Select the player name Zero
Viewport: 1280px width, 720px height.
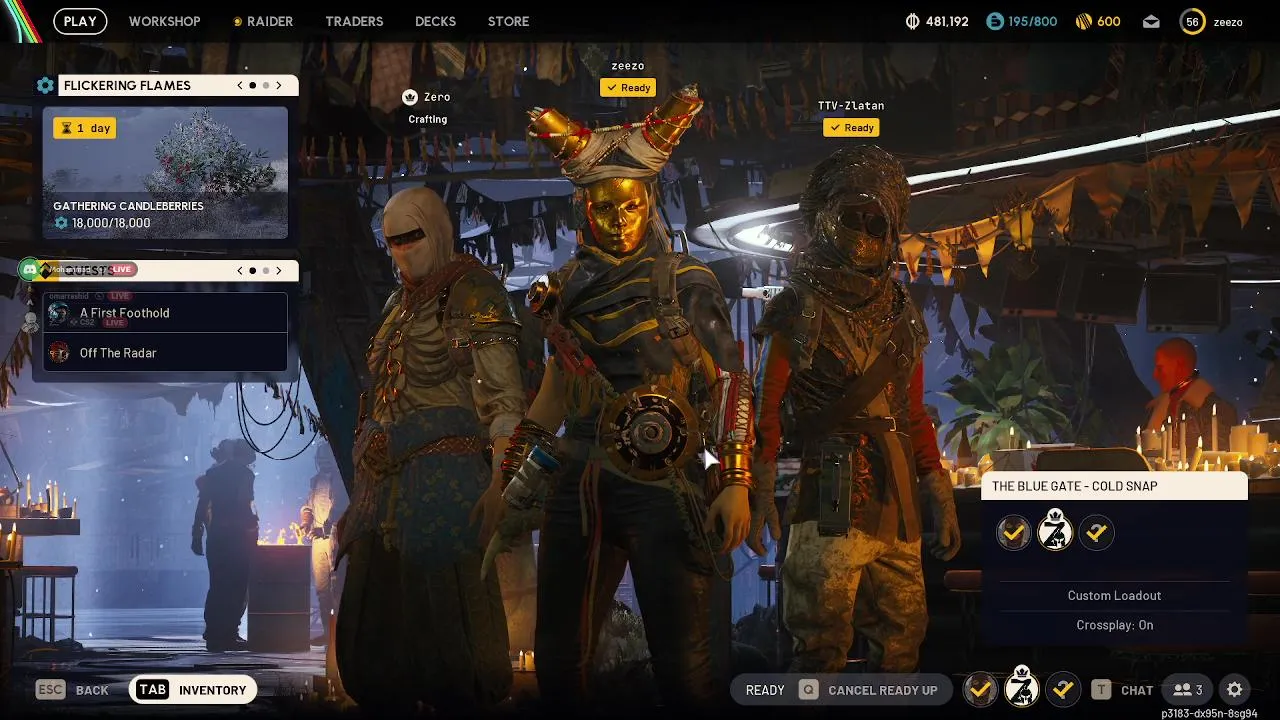point(437,97)
